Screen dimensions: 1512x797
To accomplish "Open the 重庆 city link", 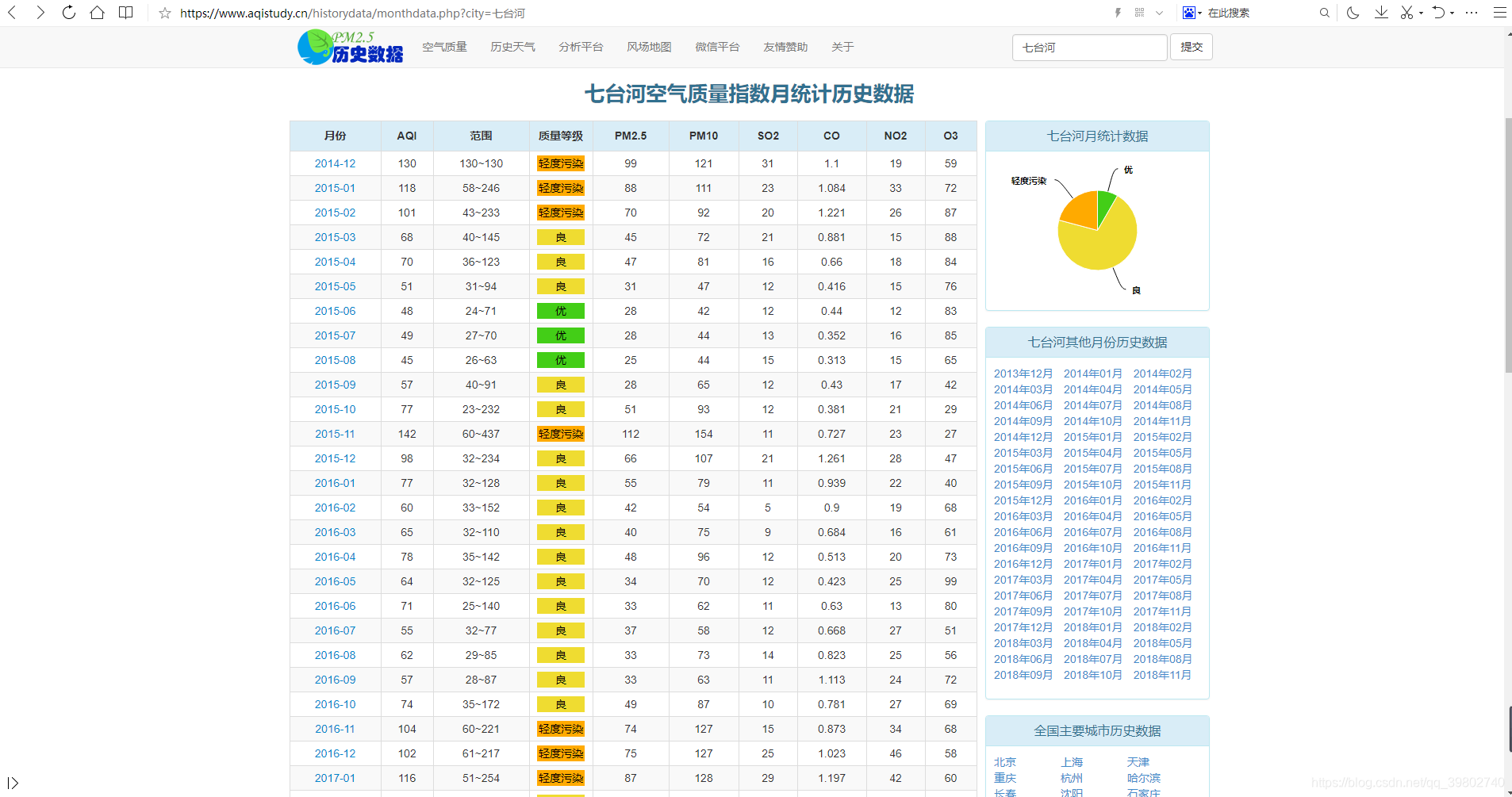I will 1005,778.
